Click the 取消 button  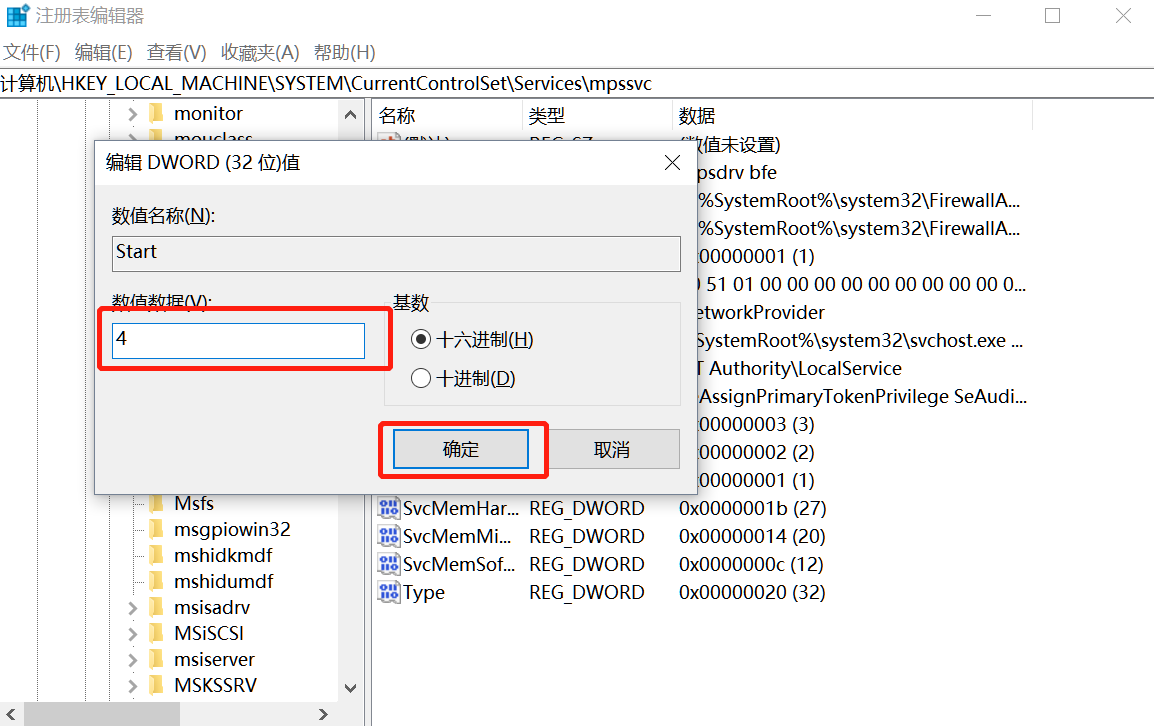click(x=613, y=449)
